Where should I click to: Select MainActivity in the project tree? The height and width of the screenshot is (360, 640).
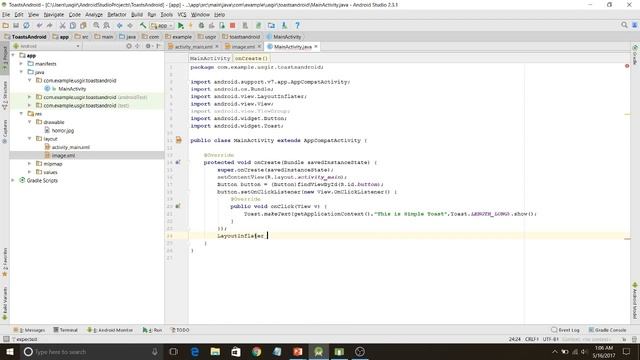click(72, 89)
